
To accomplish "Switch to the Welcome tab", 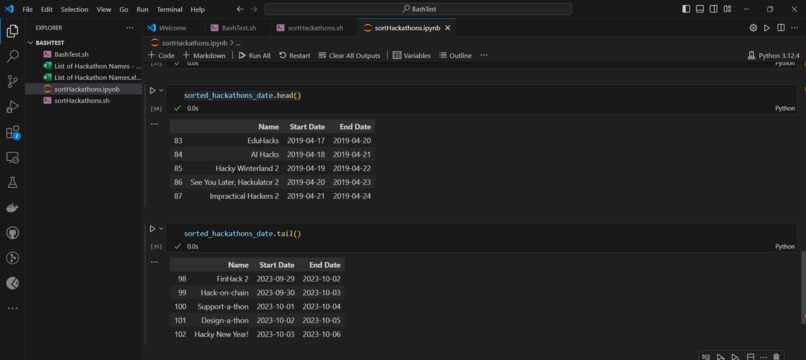I will [173, 28].
